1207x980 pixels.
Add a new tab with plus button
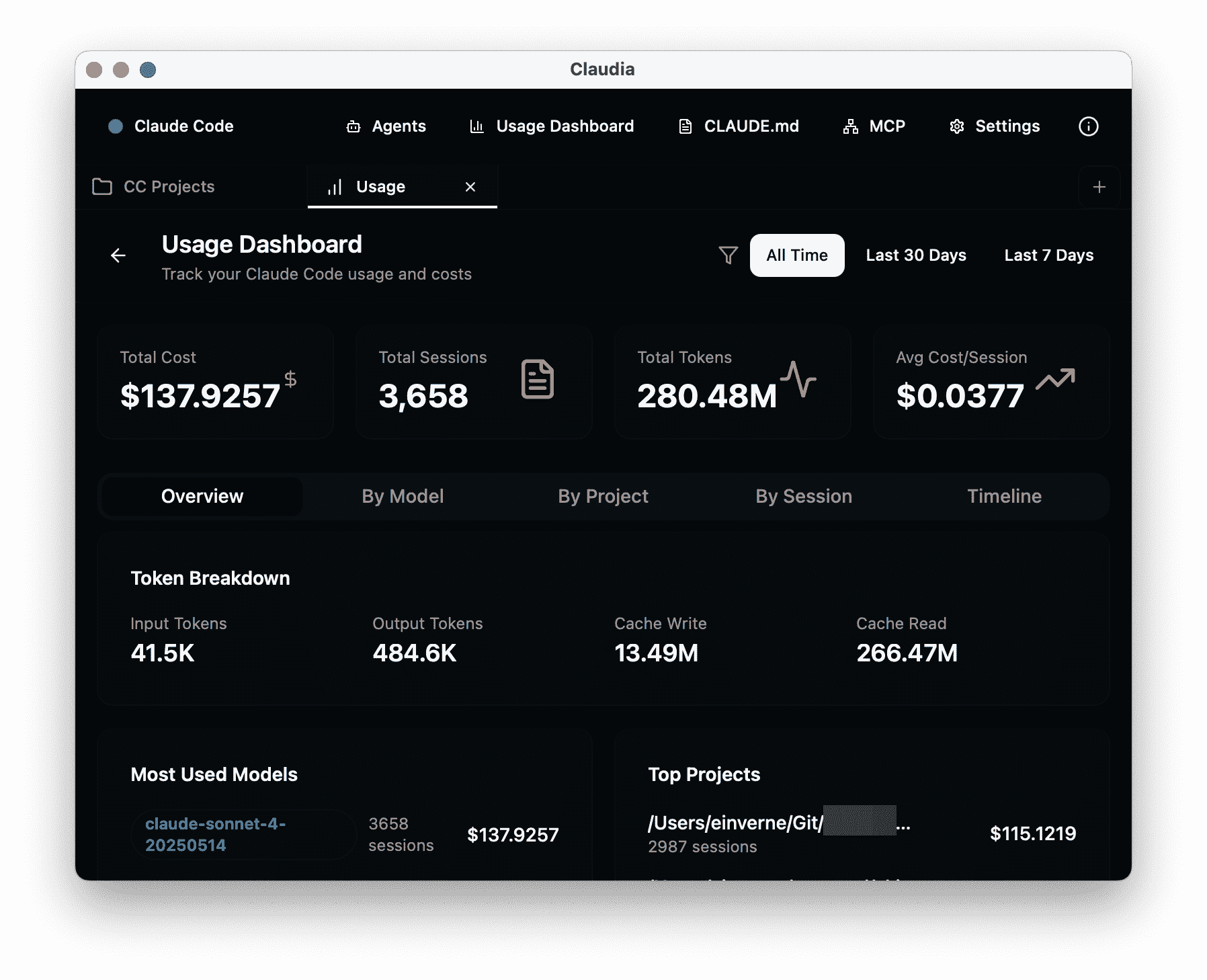point(1099,187)
